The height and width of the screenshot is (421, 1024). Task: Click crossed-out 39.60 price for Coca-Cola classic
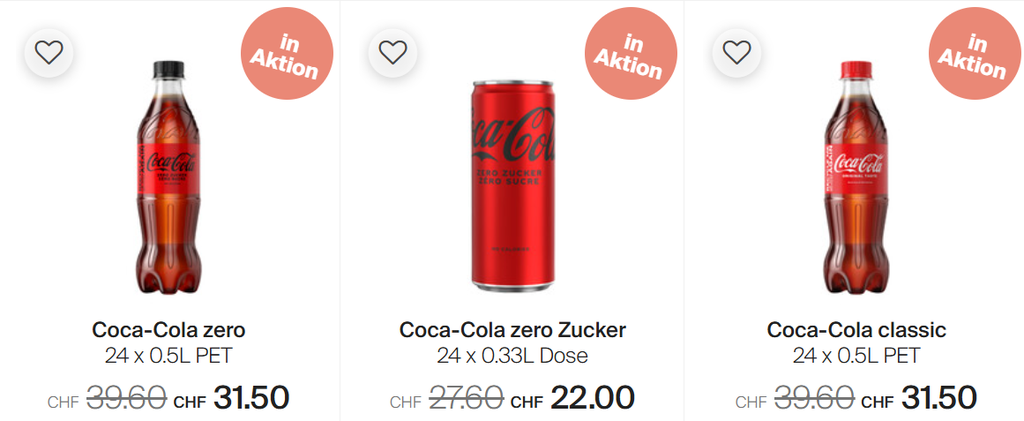(811, 399)
